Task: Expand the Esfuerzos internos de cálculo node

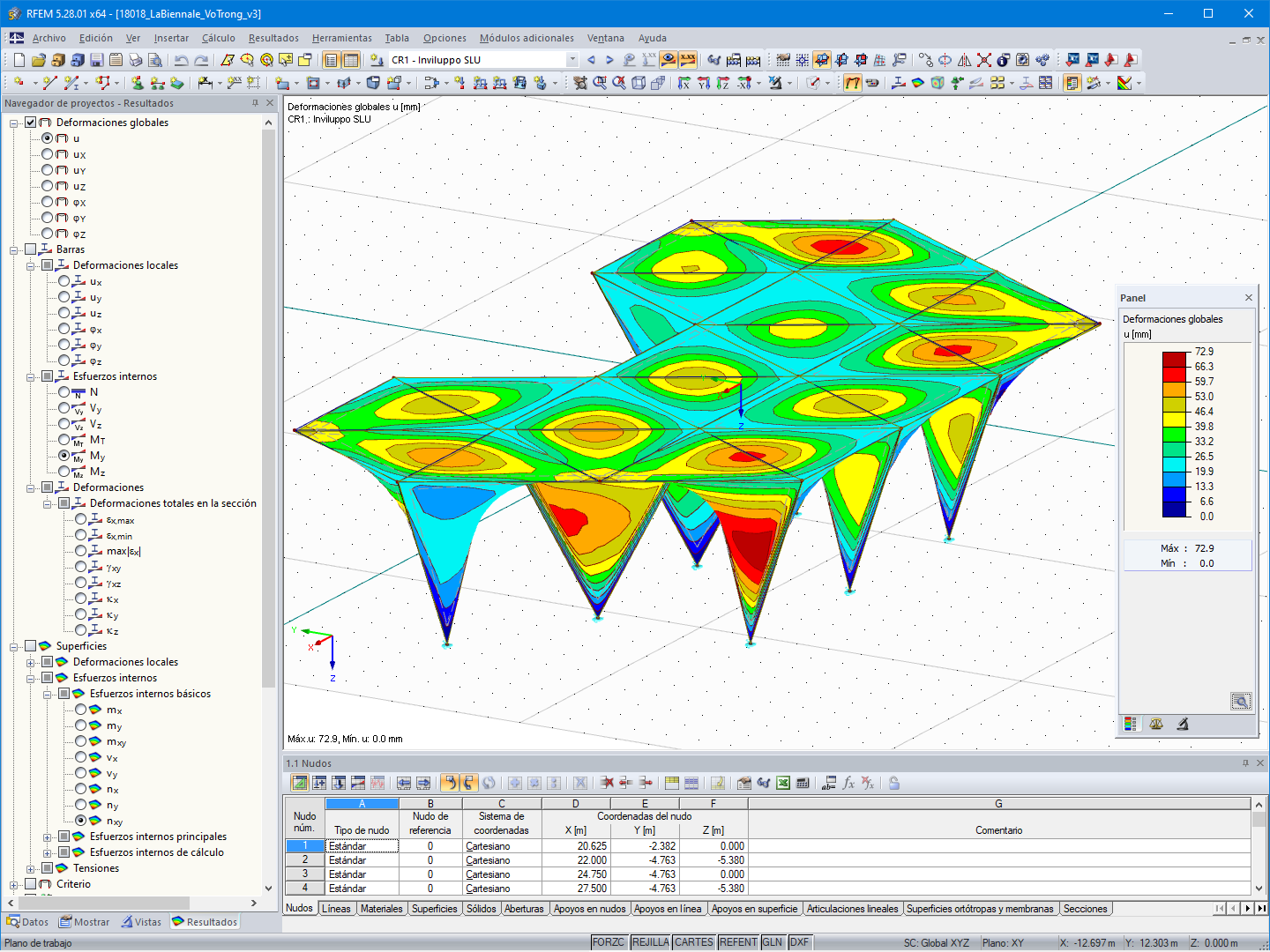Action: click(x=48, y=852)
